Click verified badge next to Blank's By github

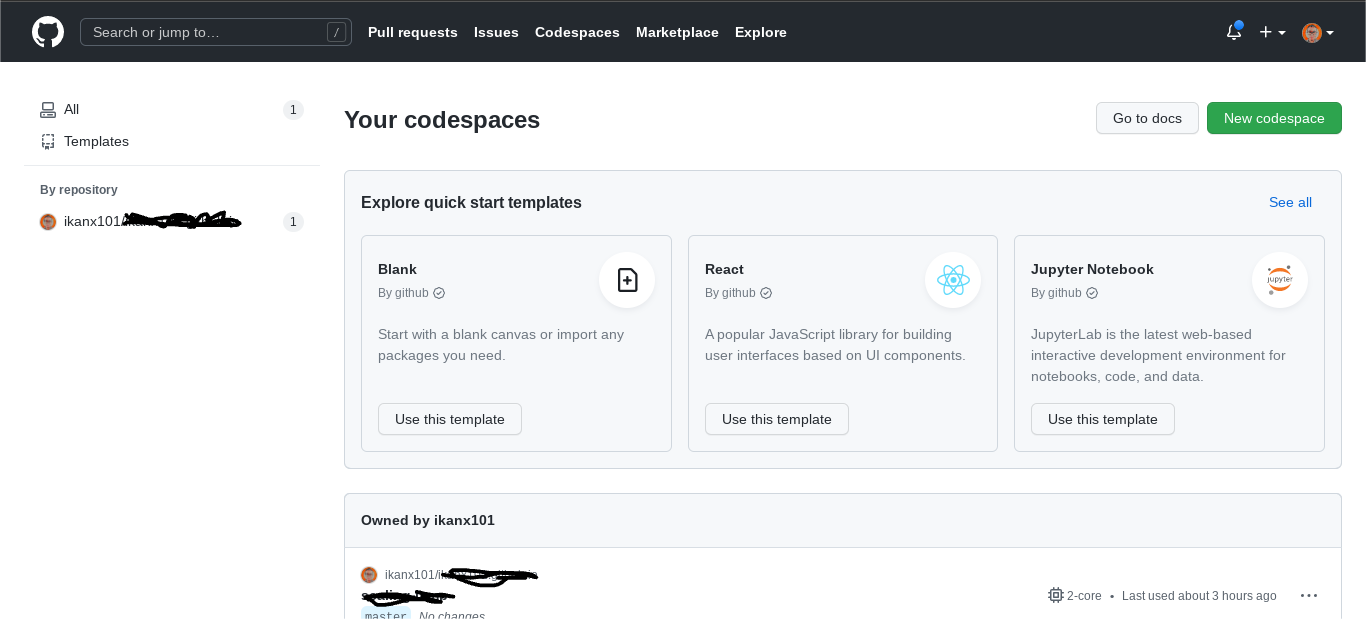(439, 293)
